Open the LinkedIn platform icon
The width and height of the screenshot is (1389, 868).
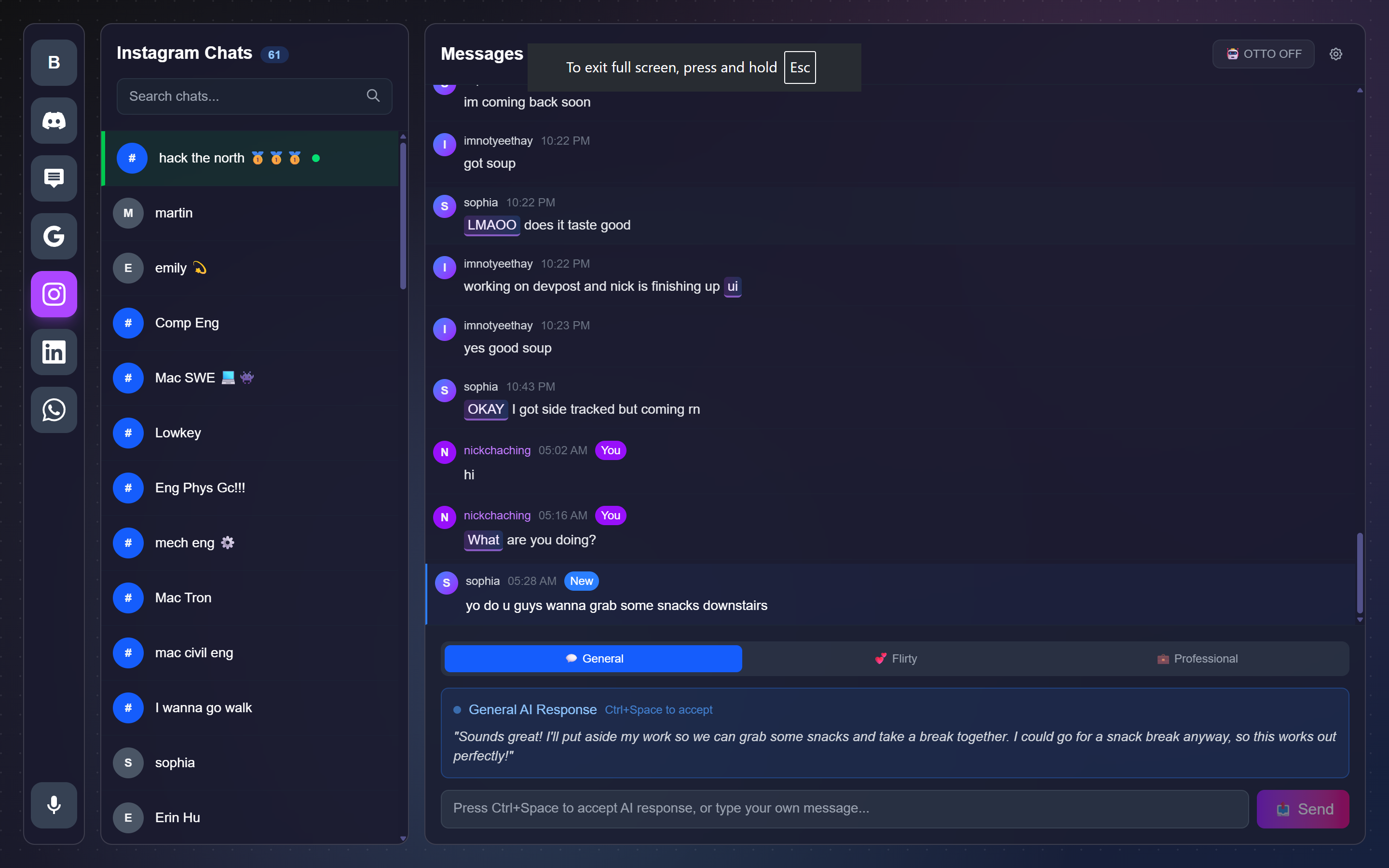(54, 352)
